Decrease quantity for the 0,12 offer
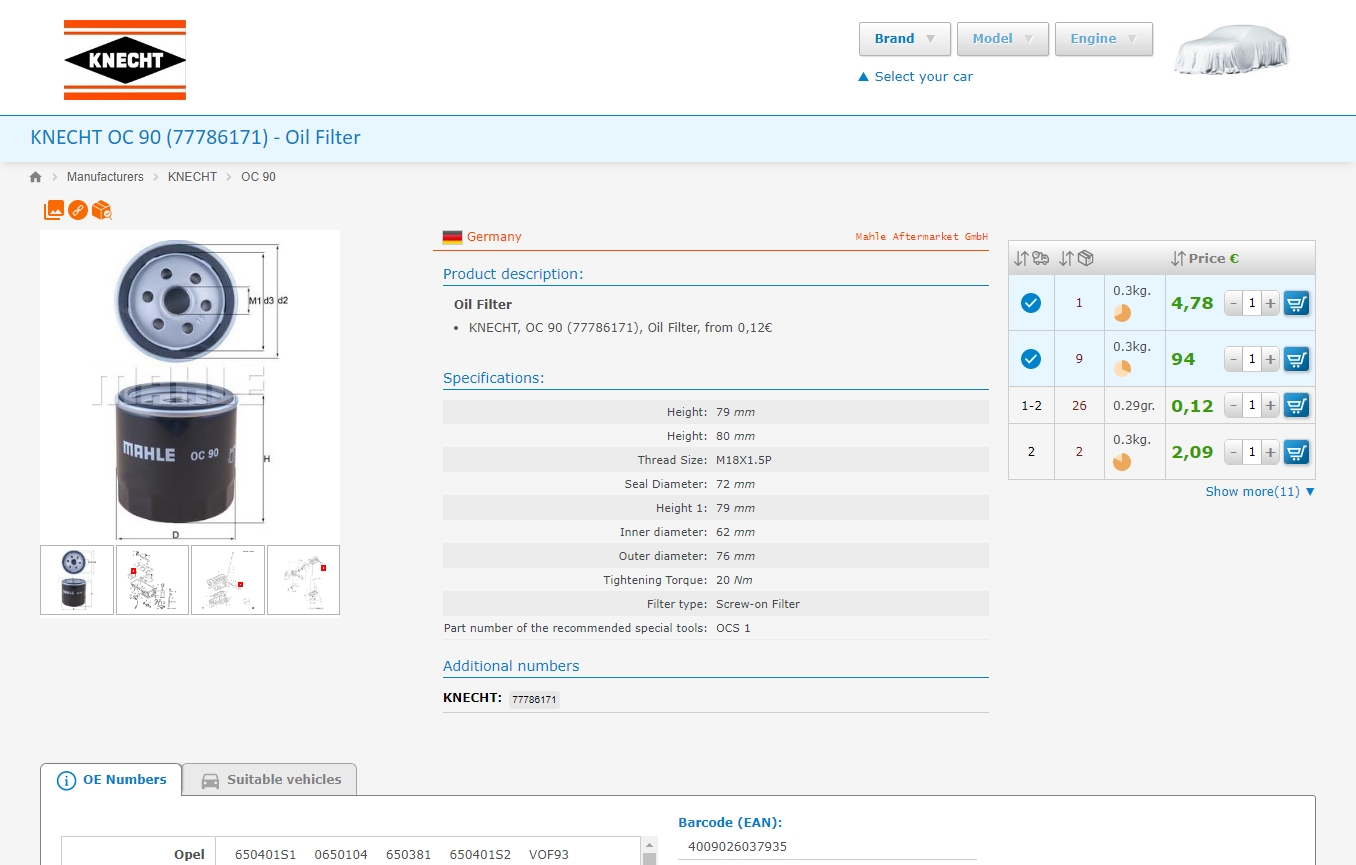 pyautogui.click(x=1234, y=405)
